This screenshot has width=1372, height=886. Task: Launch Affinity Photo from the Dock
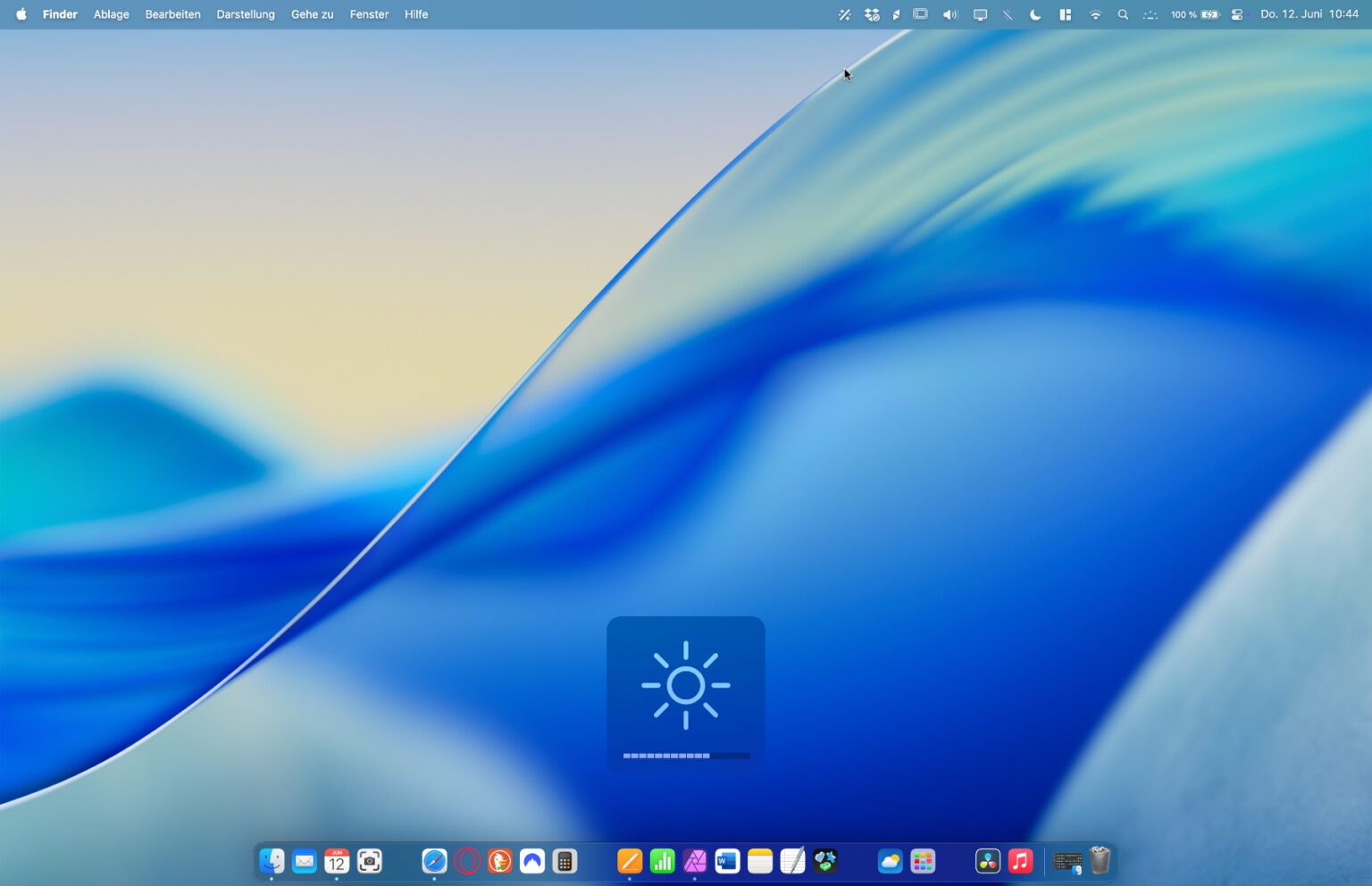click(x=694, y=861)
